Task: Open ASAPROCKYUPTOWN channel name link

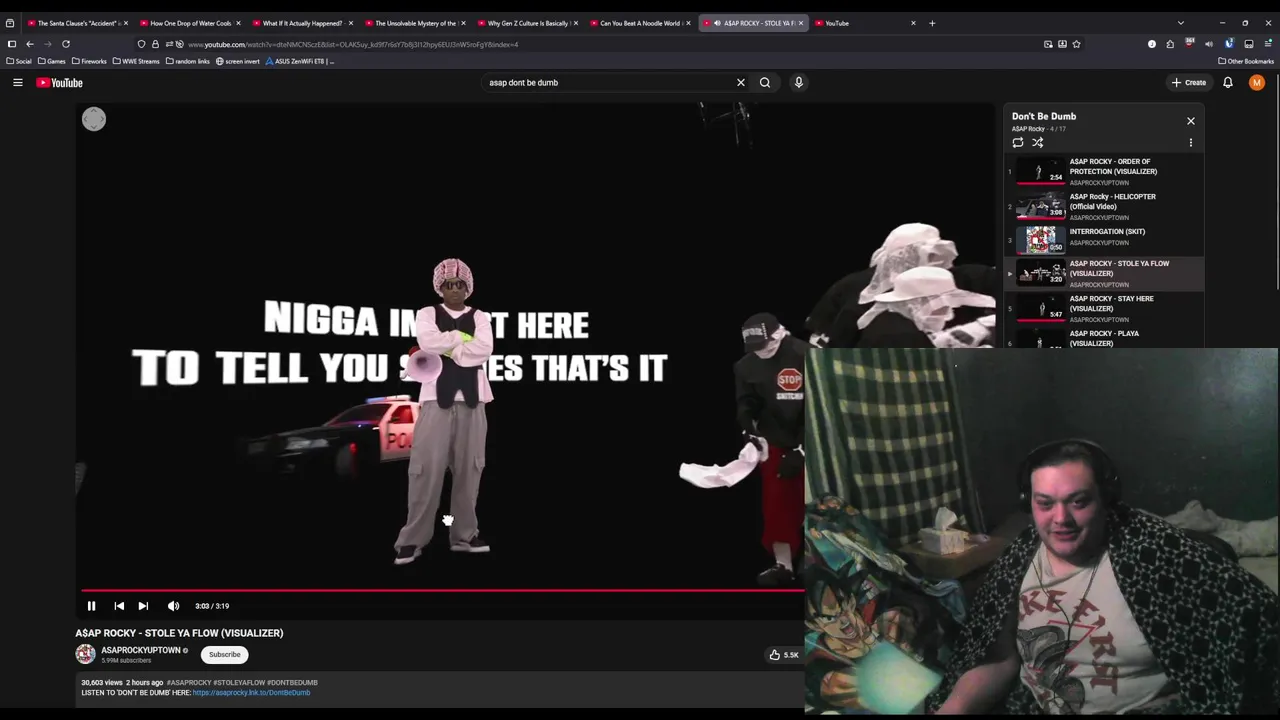Action: pyautogui.click(x=141, y=650)
